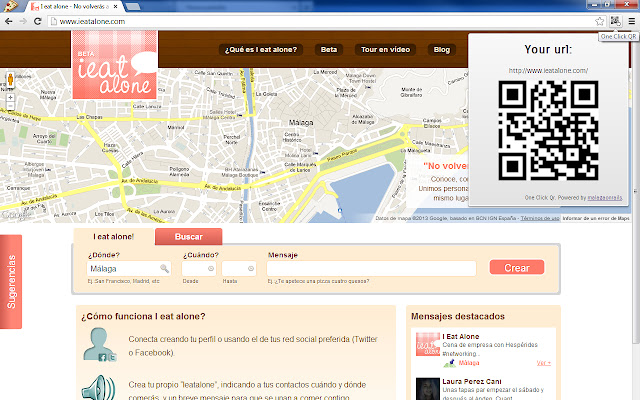The image size is (640, 400).
Task: Reload the page with refresh icon
Action: click(x=38, y=21)
